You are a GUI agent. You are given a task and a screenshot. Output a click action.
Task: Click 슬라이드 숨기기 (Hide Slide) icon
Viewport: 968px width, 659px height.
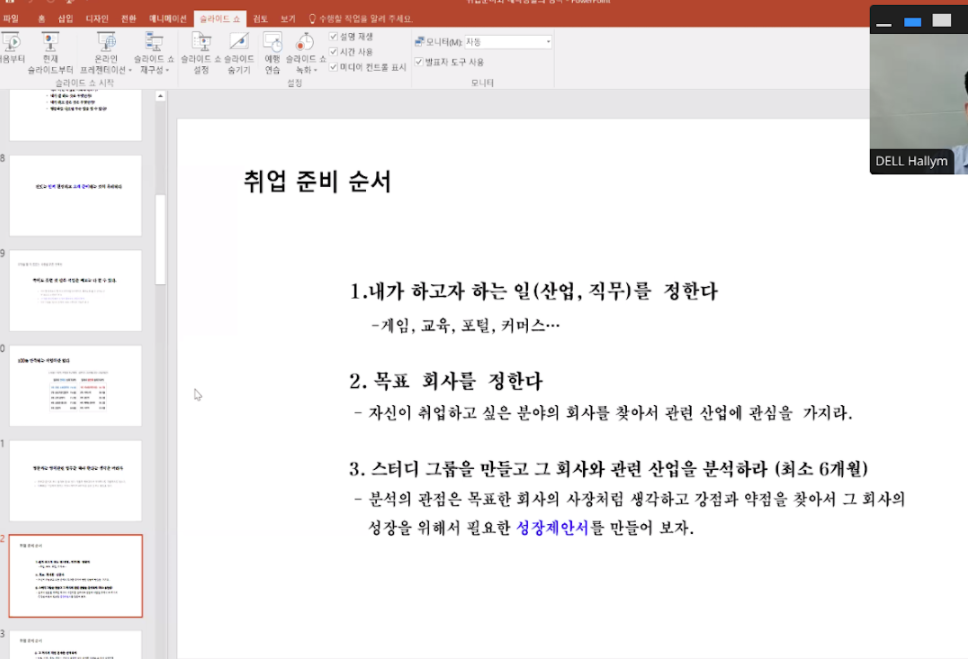pos(239,53)
